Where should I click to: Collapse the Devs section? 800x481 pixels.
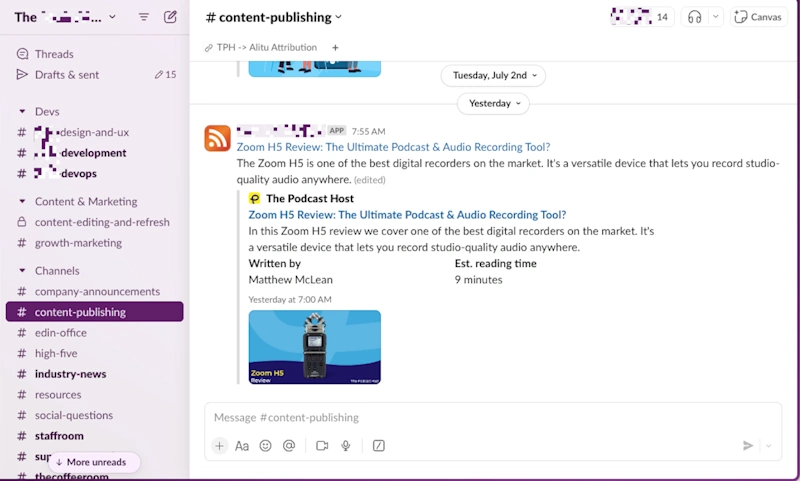22,111
